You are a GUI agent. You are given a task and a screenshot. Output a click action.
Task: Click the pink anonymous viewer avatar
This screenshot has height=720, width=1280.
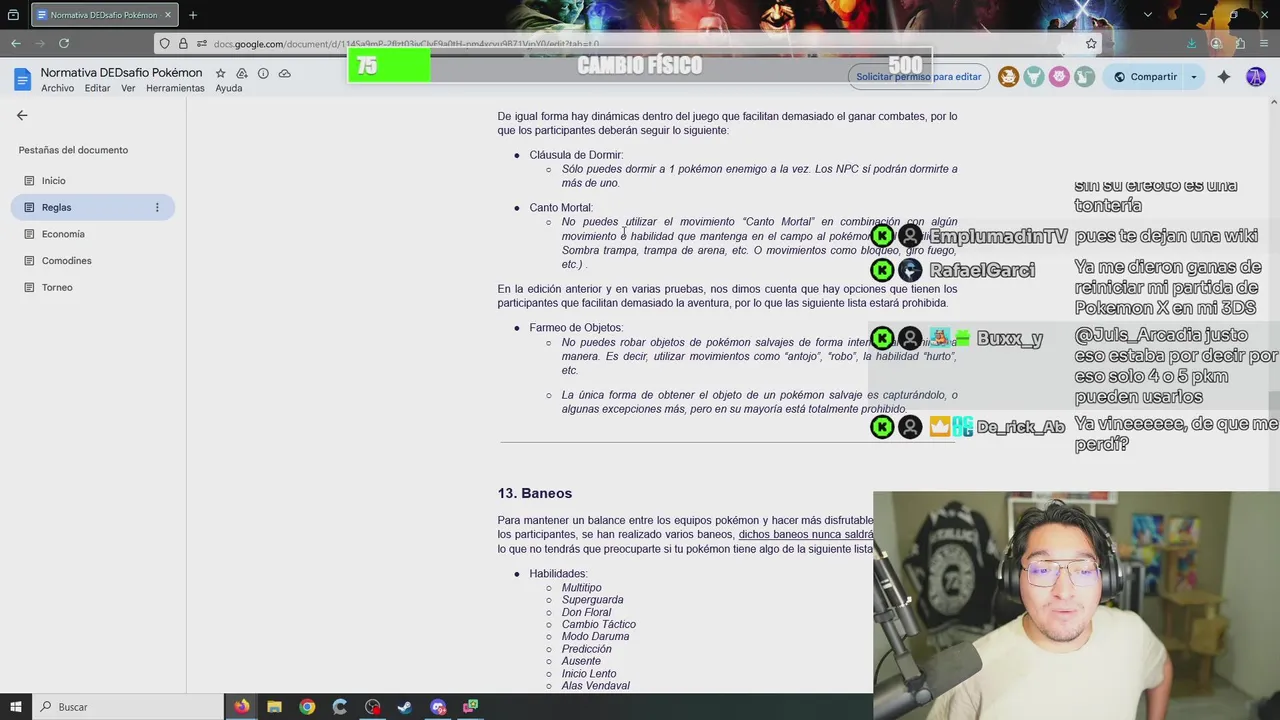pyautogui.click(x=1059, y=77)
